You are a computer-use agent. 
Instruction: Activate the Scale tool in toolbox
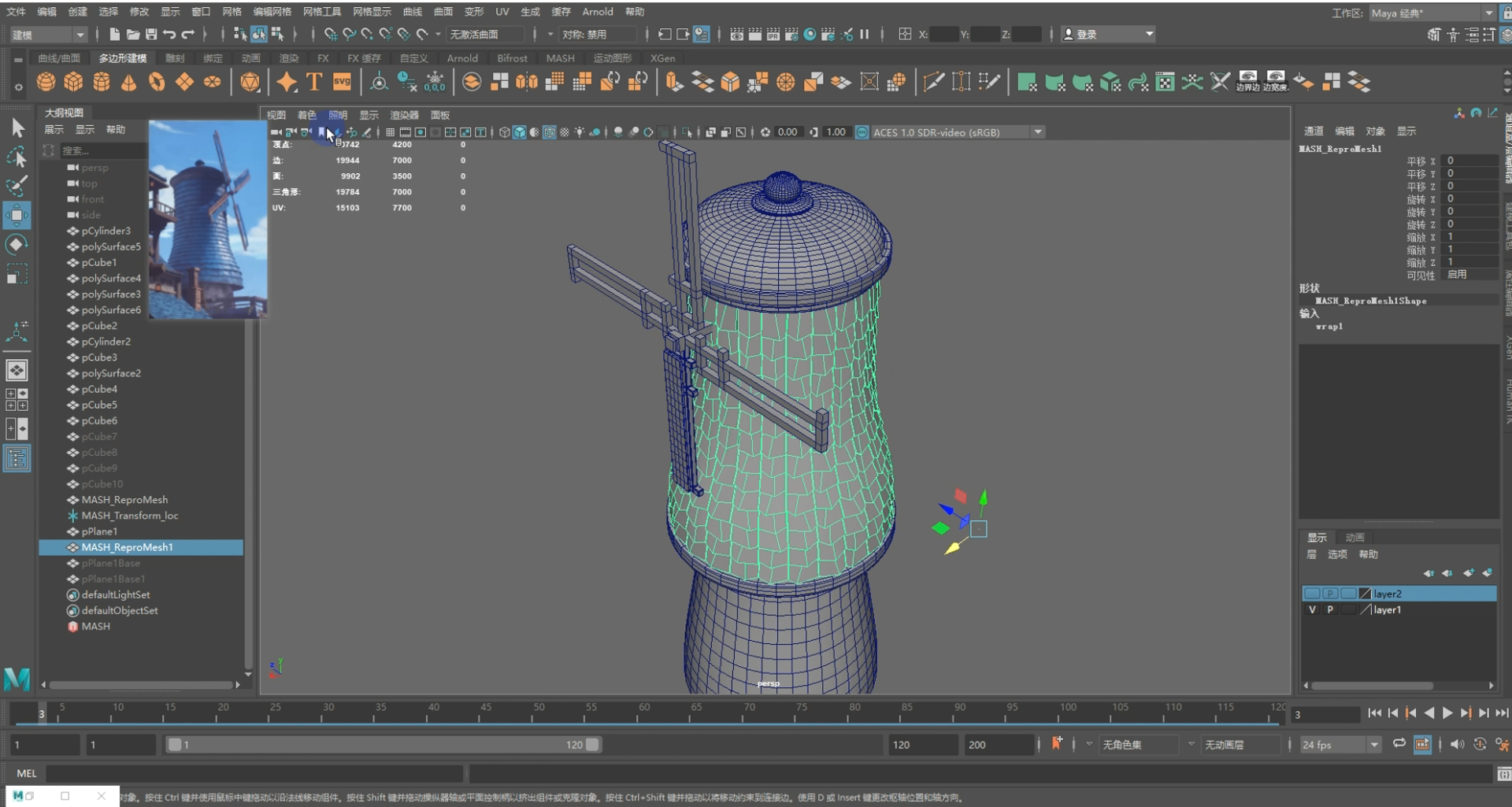tap(17, 273)
